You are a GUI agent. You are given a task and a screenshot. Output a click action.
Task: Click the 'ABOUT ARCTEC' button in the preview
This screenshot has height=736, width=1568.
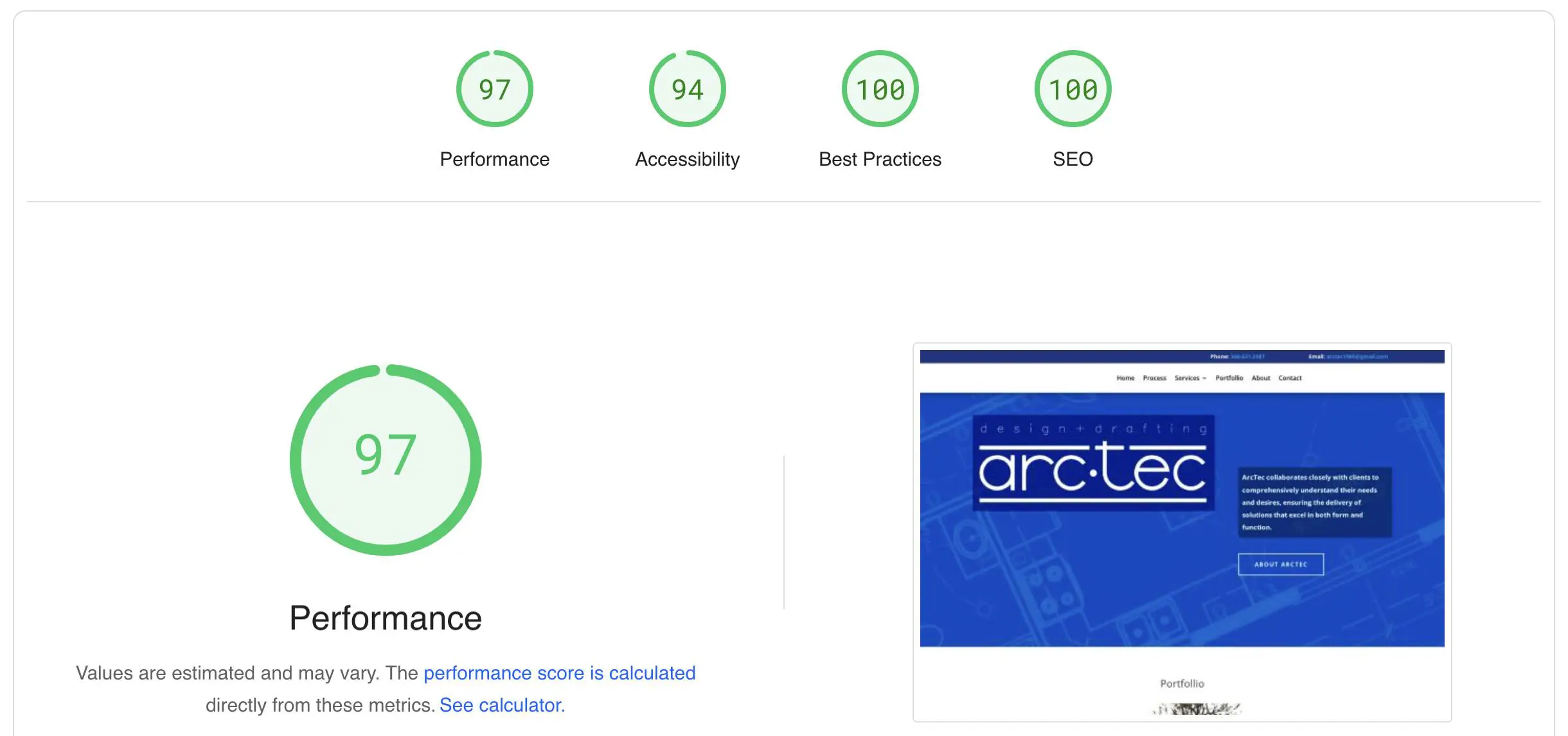click(x=1281, y=564)
